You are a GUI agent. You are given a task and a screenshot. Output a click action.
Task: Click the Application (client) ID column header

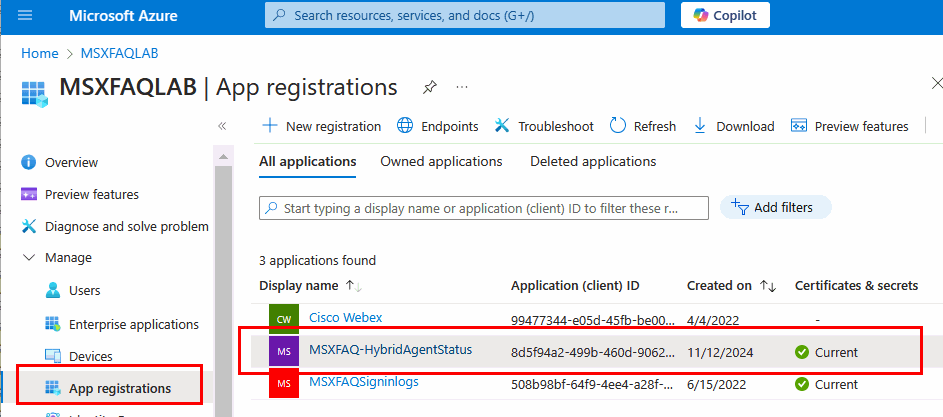[575, 286]
